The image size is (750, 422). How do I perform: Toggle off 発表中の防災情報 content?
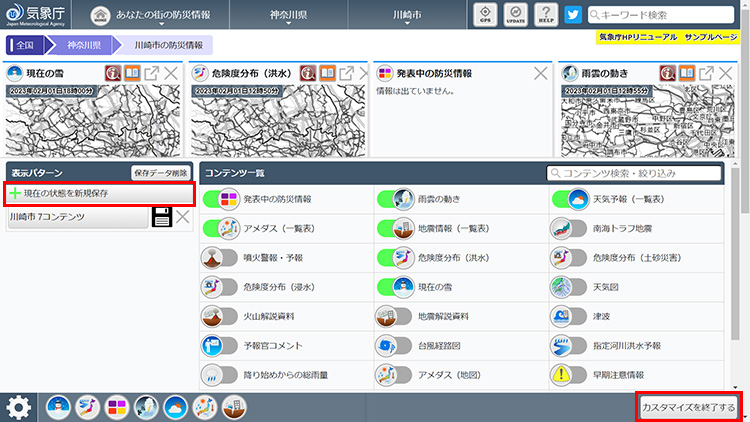coord(220,199)
